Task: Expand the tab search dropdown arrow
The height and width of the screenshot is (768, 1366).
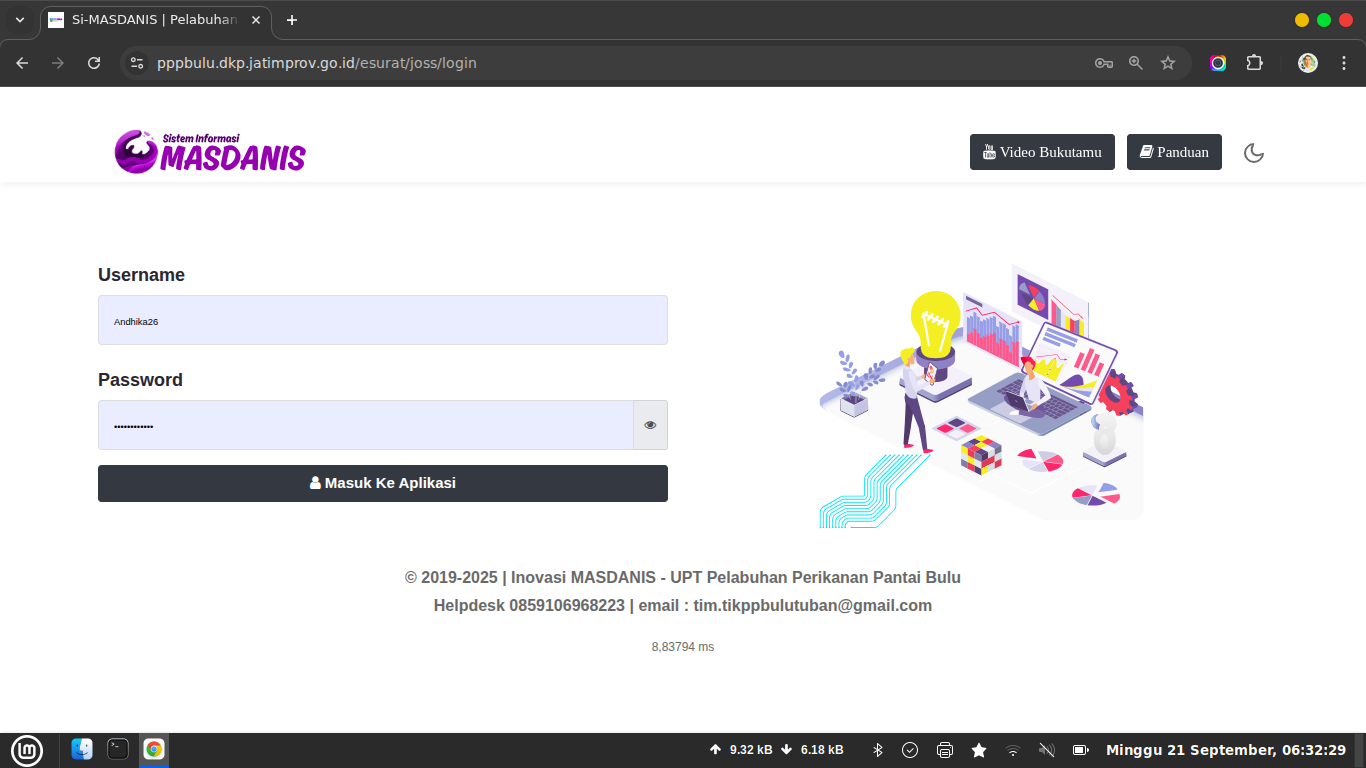Action: click(x=19, y=20)
